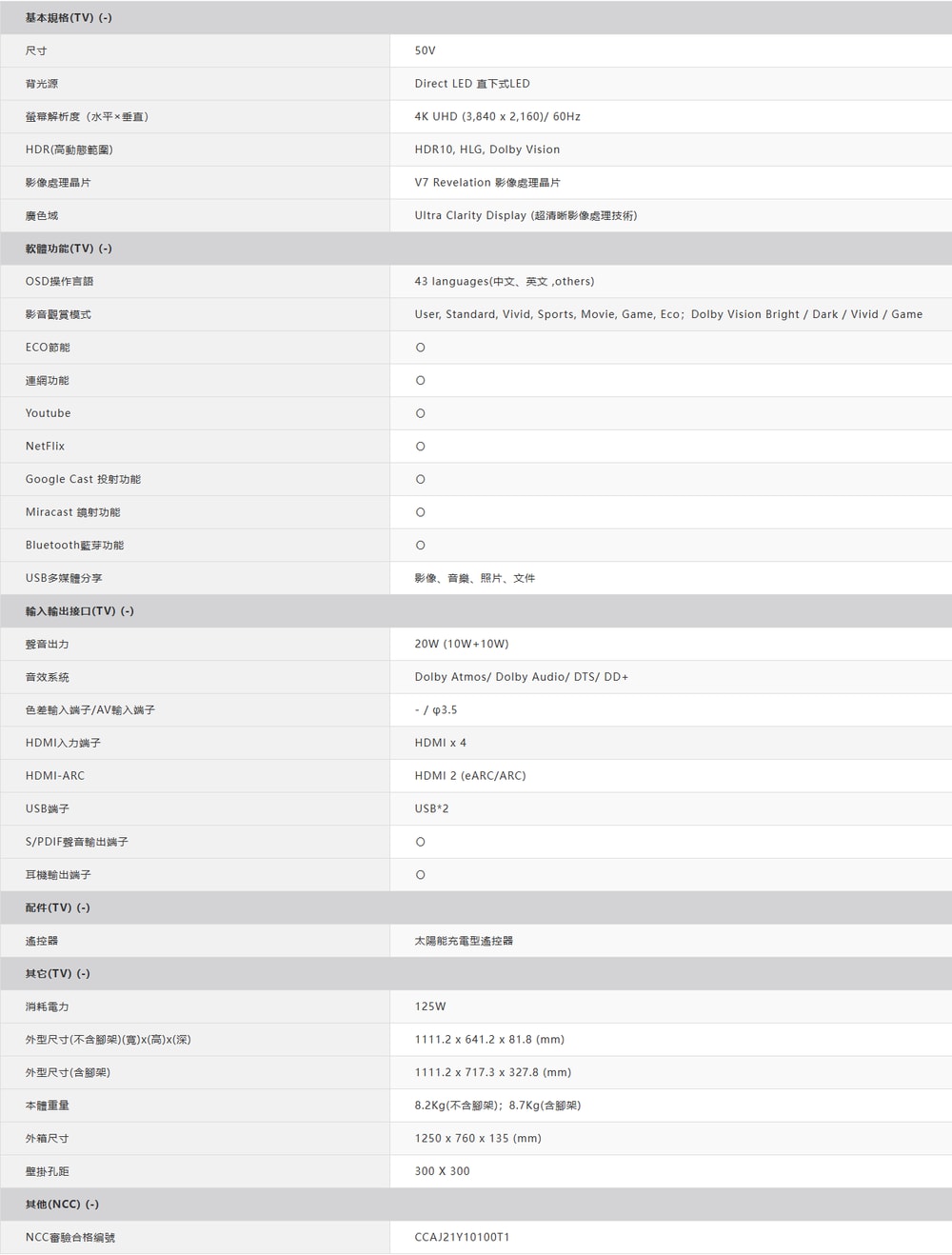Click the circle mark in NetFlix row
The width and height of the screenshot is (952, 1255).
(421, 447)
